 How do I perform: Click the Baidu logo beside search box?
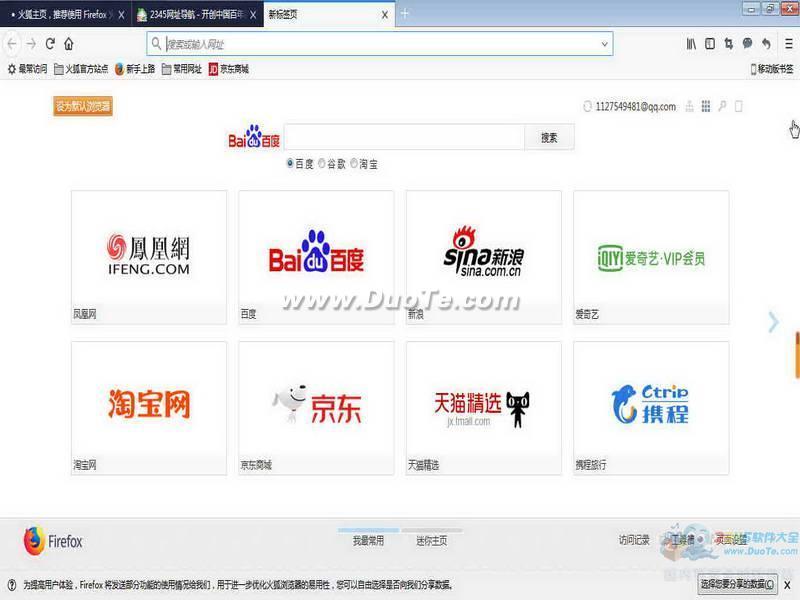point(254,137)
